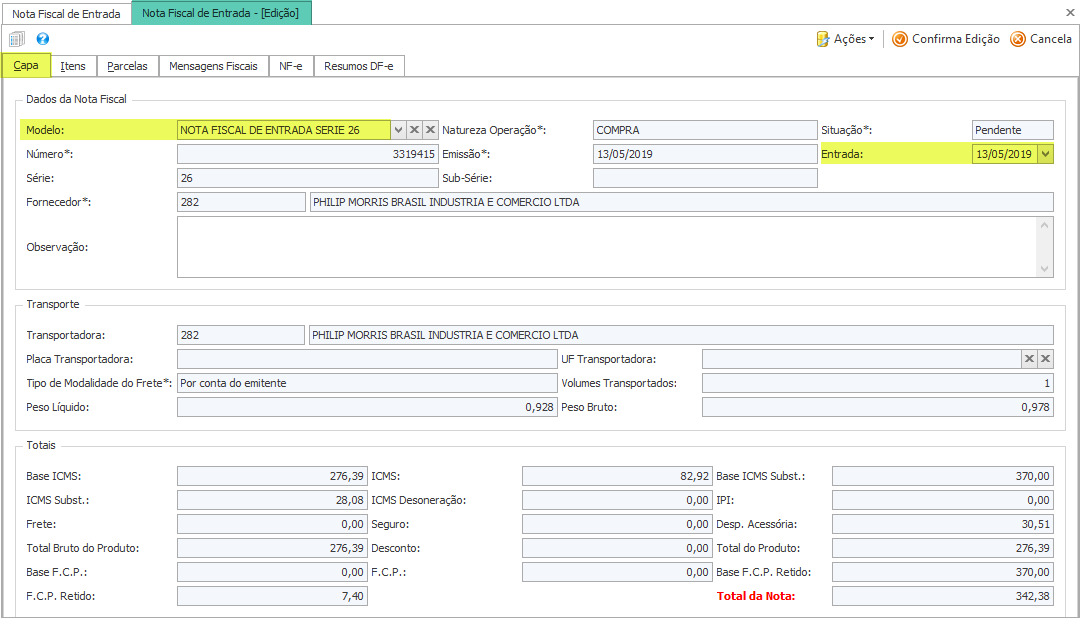Click the blue help question mark icon
The image size is (1081, 619).
(x=43, y=39)
